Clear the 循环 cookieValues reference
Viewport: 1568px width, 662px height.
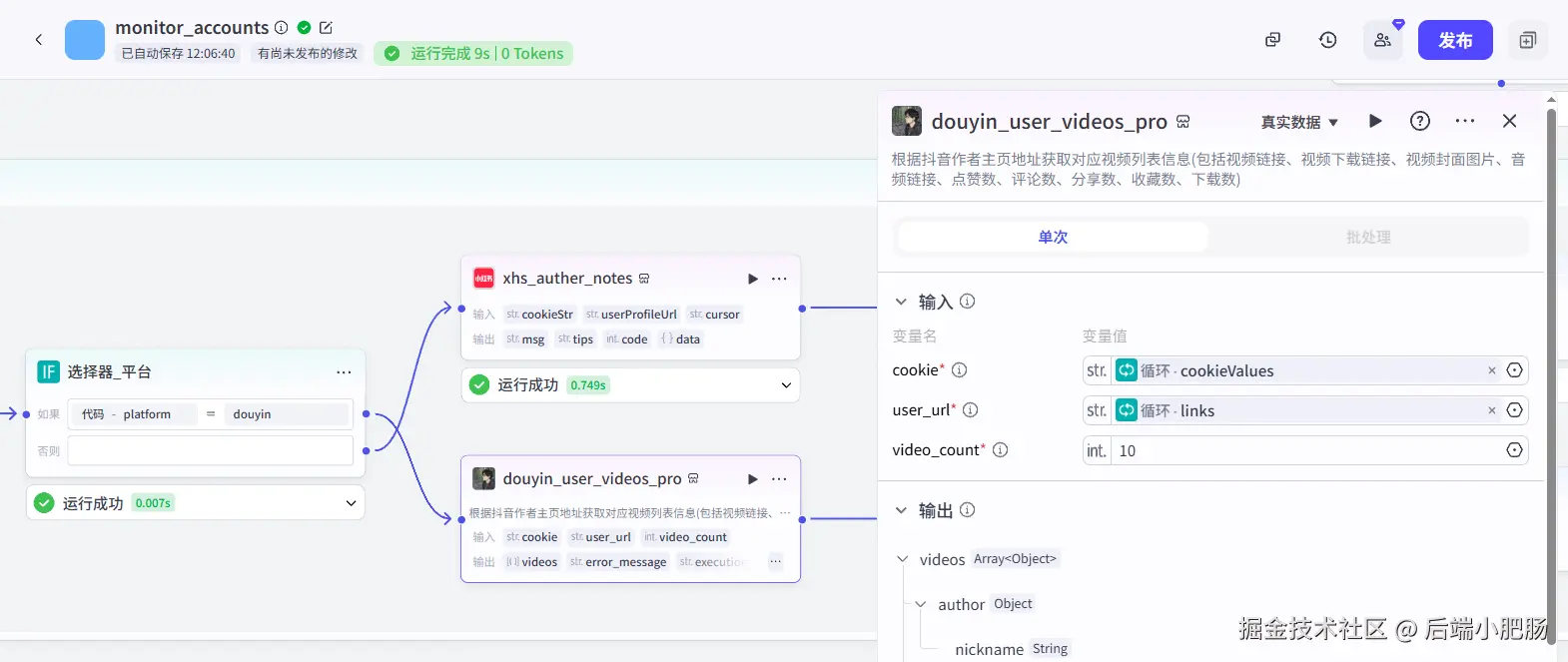[x=1492, y=370]
